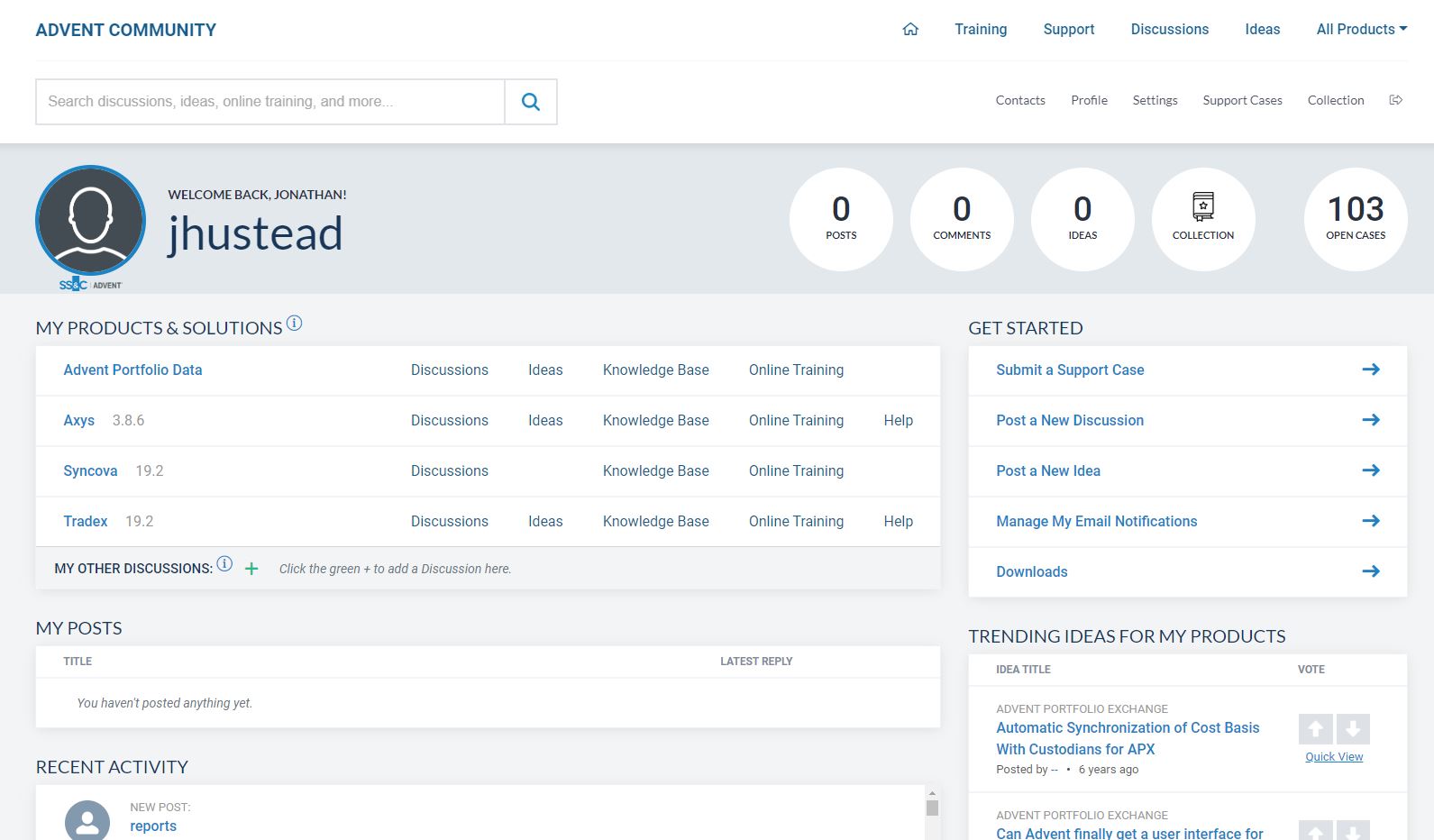Viewport: 1434px width, 840px height.
Task: Open Manage My Email Notifications arrow
Action: 1370,521
